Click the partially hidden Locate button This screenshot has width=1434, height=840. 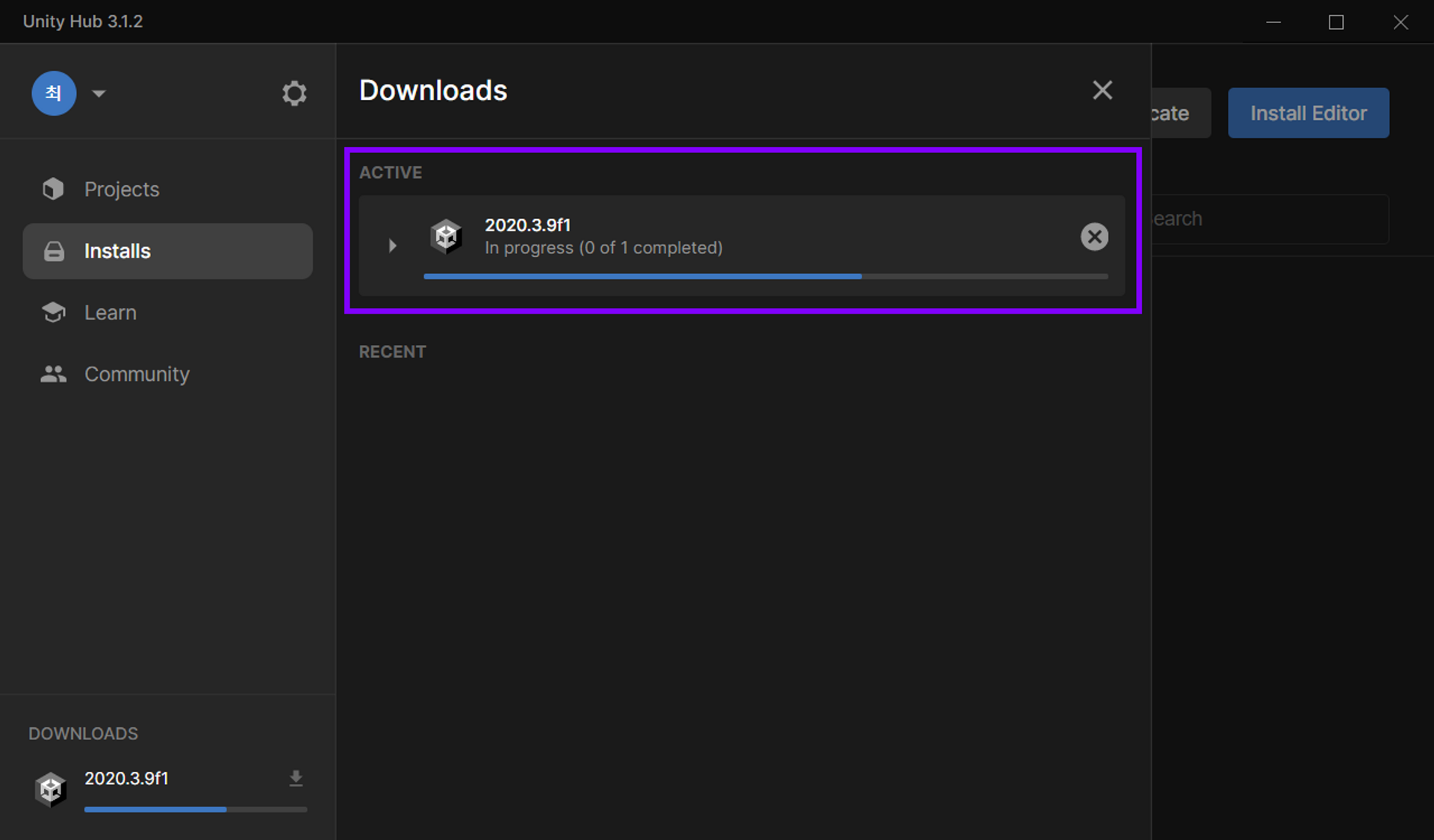coord(1181,113)
